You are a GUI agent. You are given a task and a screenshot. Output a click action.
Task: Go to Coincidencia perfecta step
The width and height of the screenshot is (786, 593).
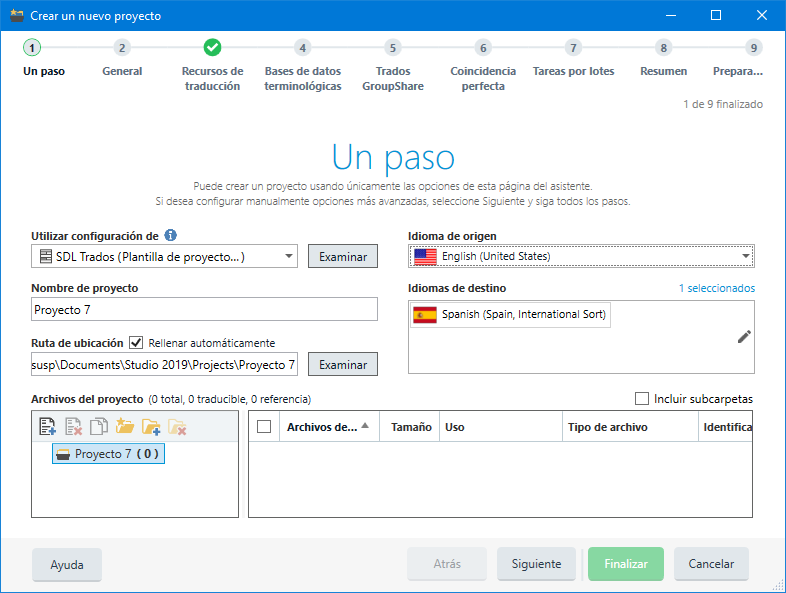[483, 79]
